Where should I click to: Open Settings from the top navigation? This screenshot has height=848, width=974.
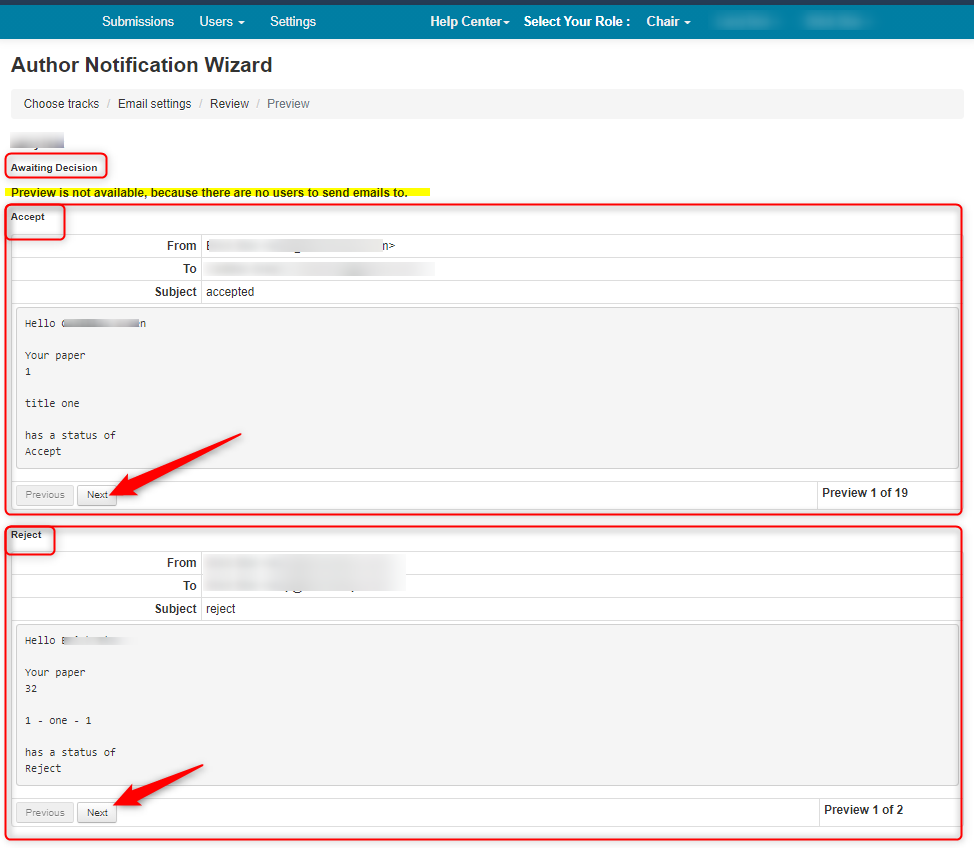pyautogui.click(x=293, y=21)
